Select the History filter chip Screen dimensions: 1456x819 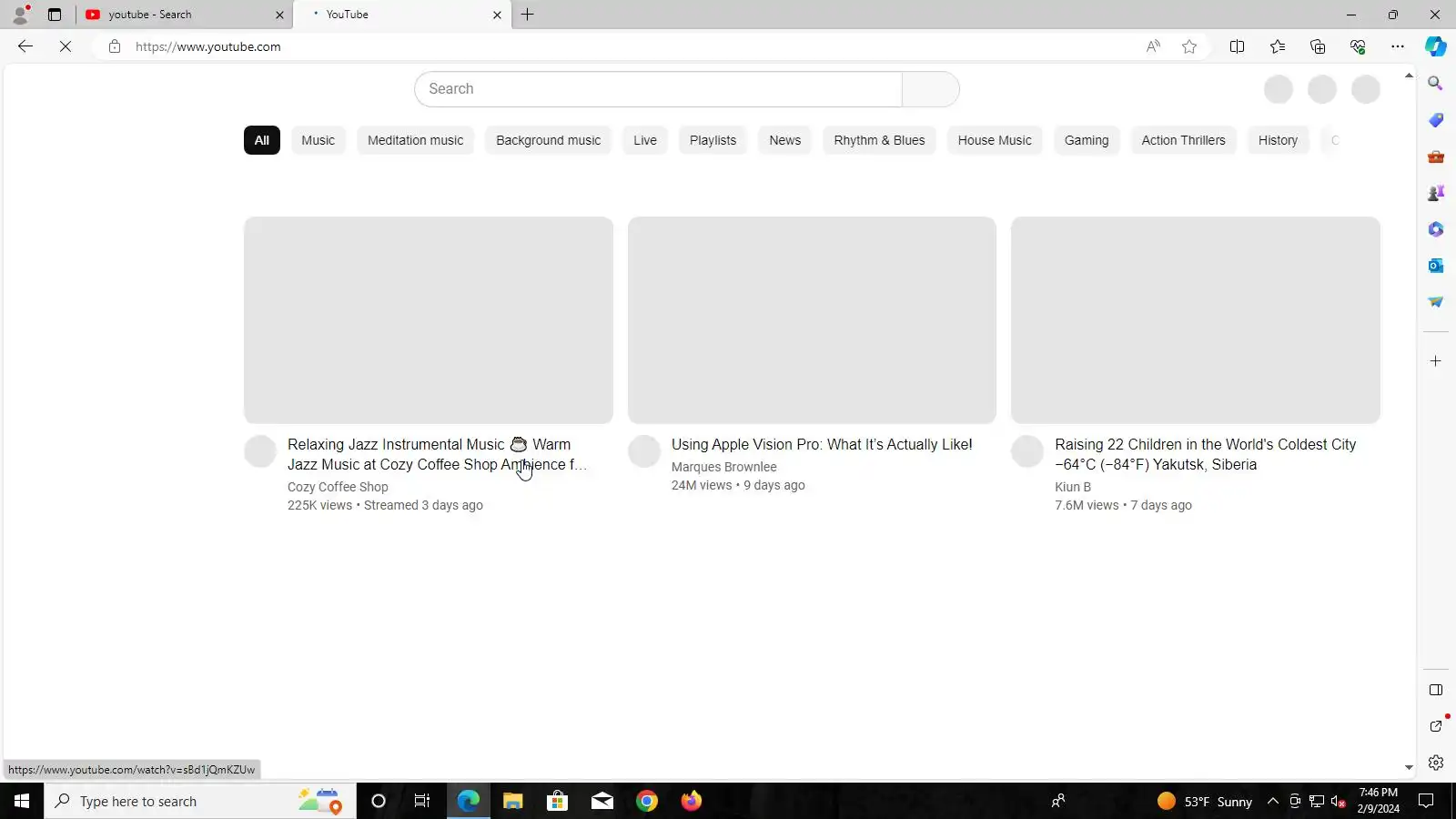coord(1279,140)
